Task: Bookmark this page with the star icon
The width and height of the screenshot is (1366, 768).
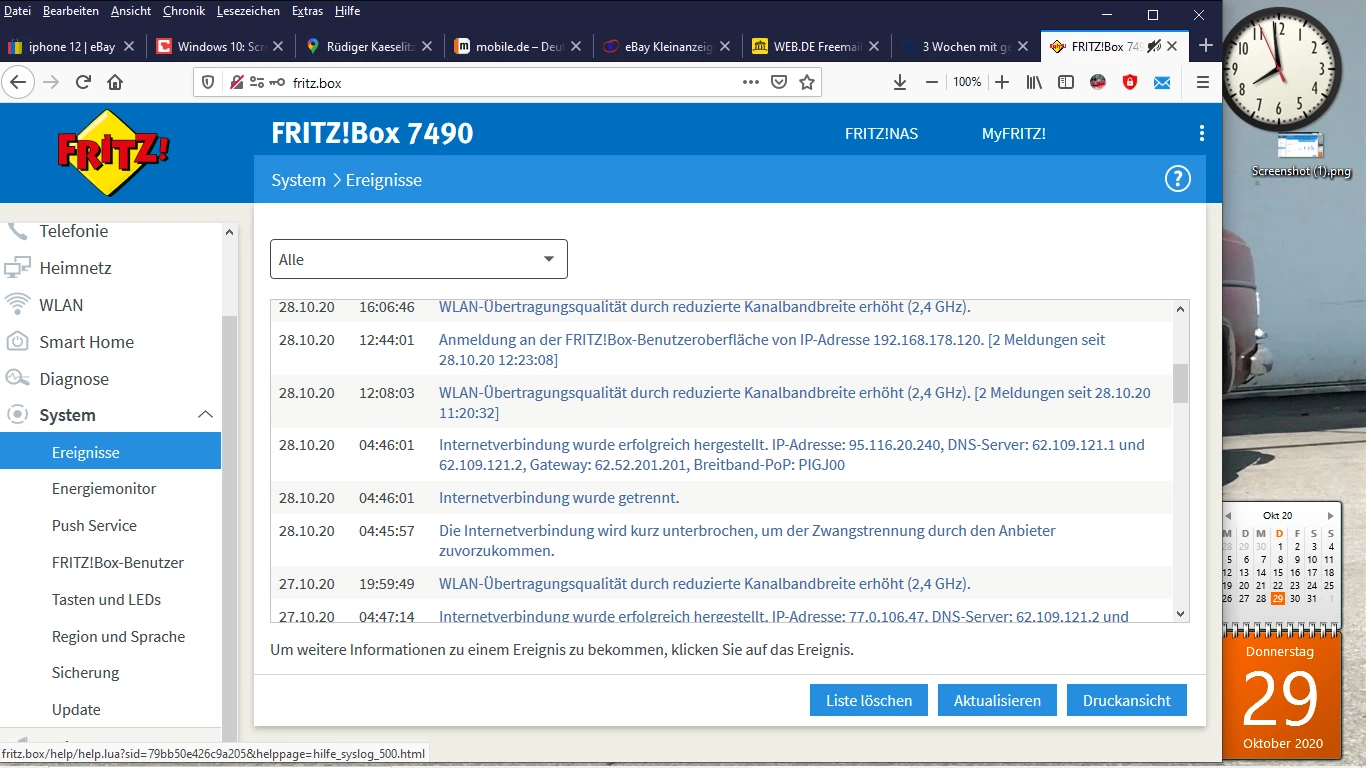Action: (807, 82)
